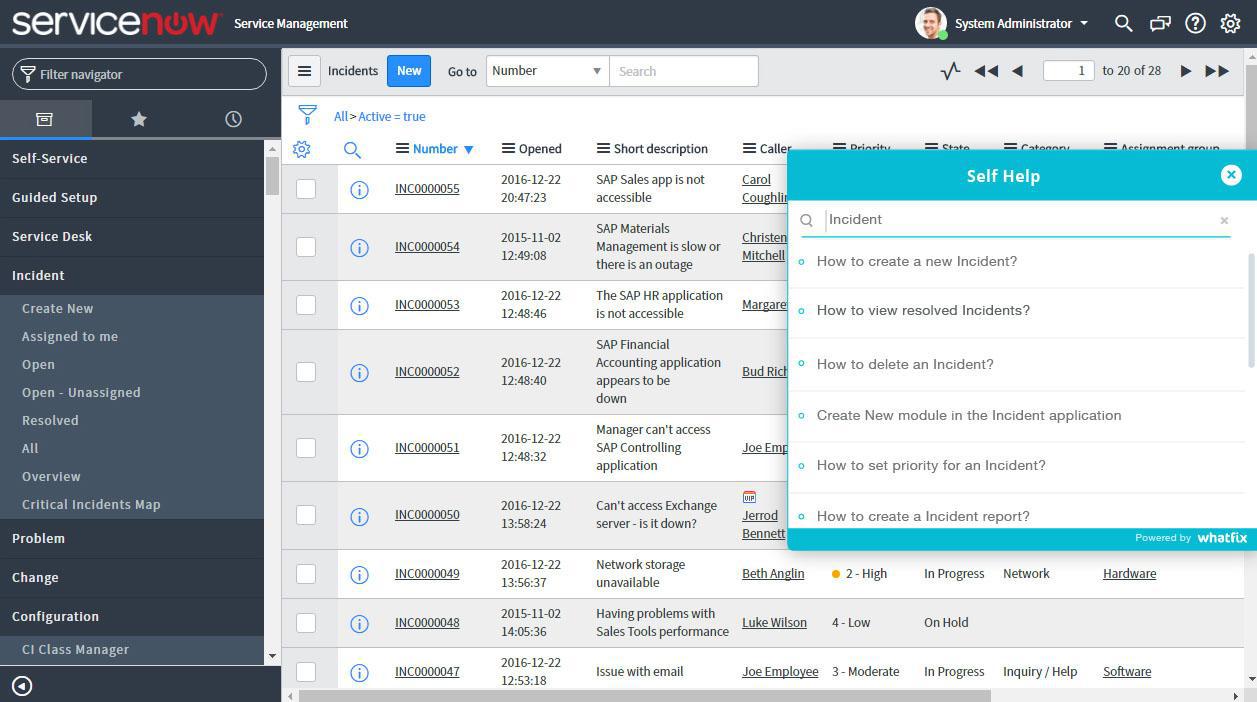Preview INC0000048 info icon
The image size is (1257, 702).
point(359,623)
